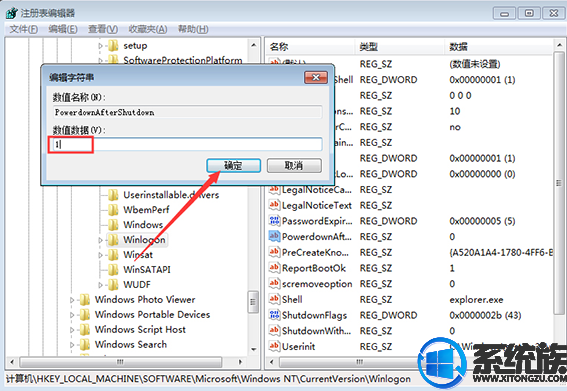567x391 pixels.
Task: Click the Winsat folder icon
Action: pos(113,255)
